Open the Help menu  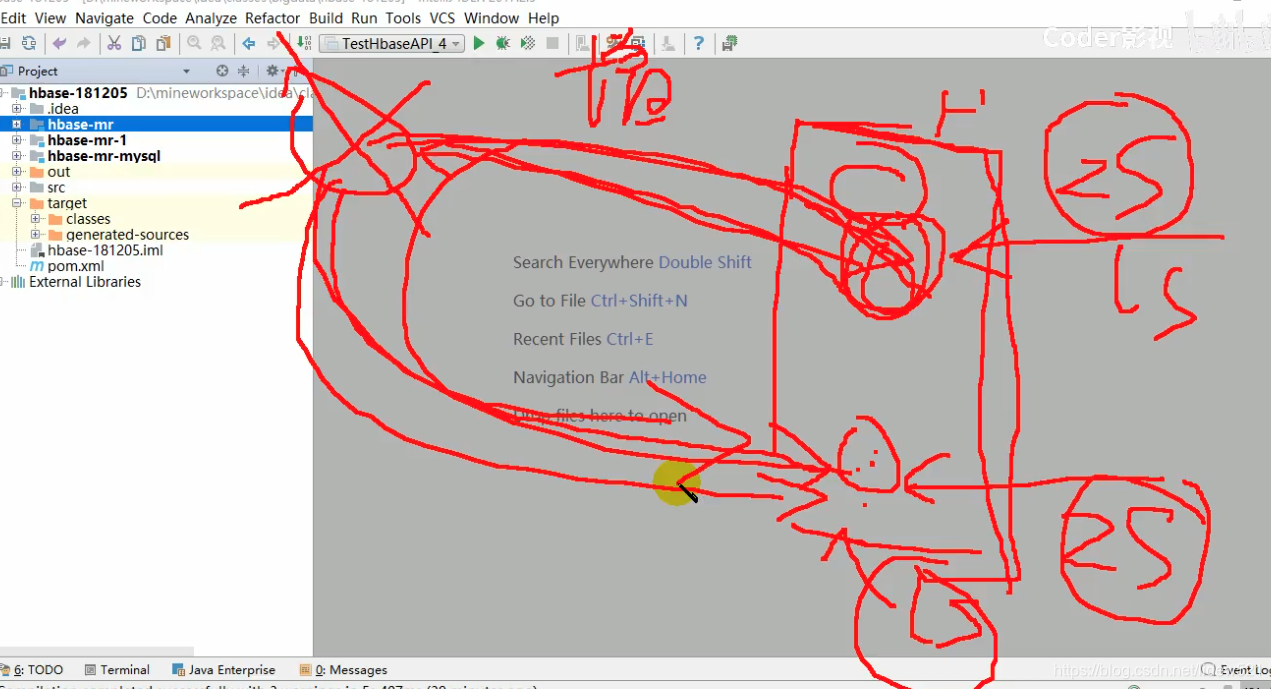543,18
